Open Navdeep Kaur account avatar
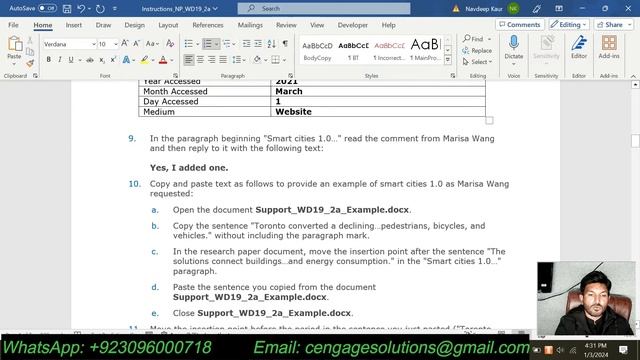 click(513, 8)
